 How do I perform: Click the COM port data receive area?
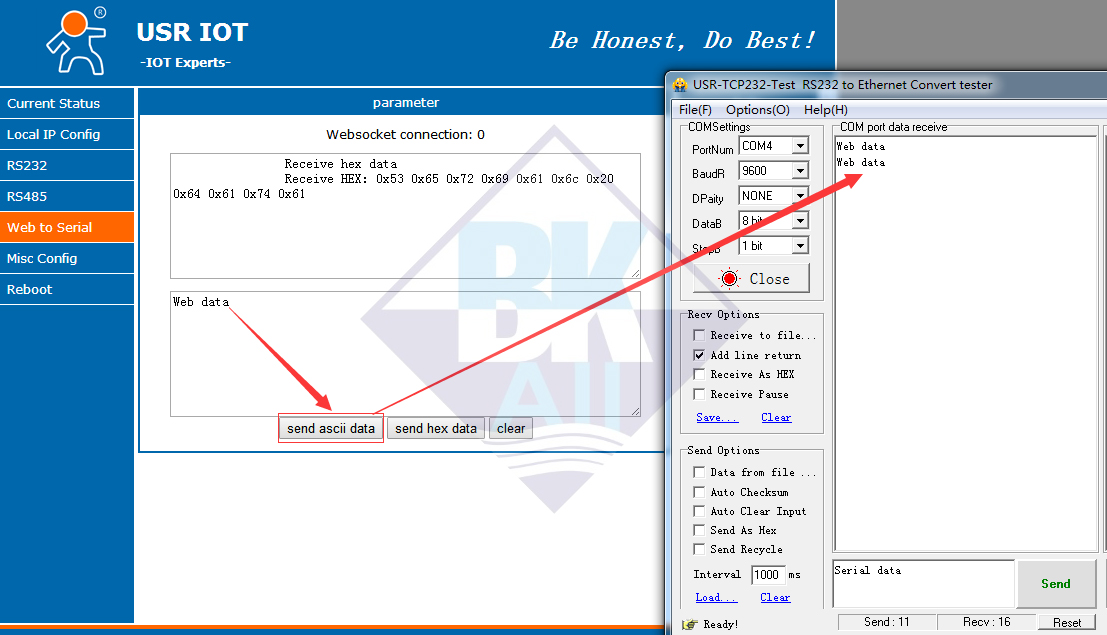pos(966,343)
